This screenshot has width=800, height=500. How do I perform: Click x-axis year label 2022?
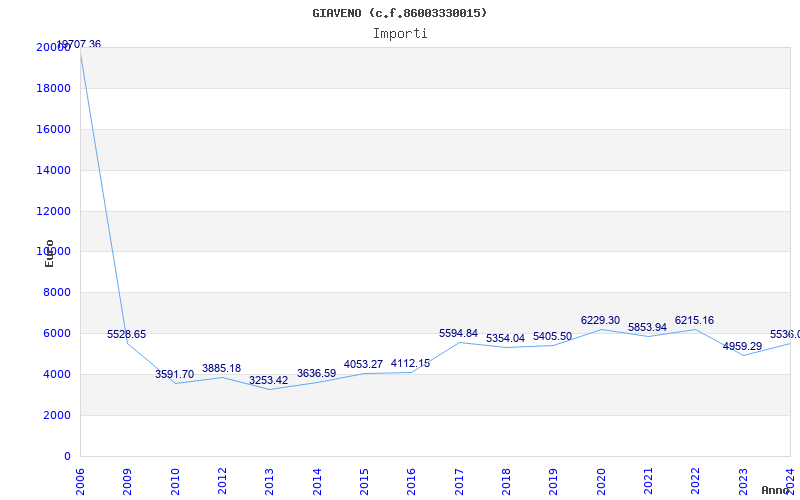tap(695, 482)
